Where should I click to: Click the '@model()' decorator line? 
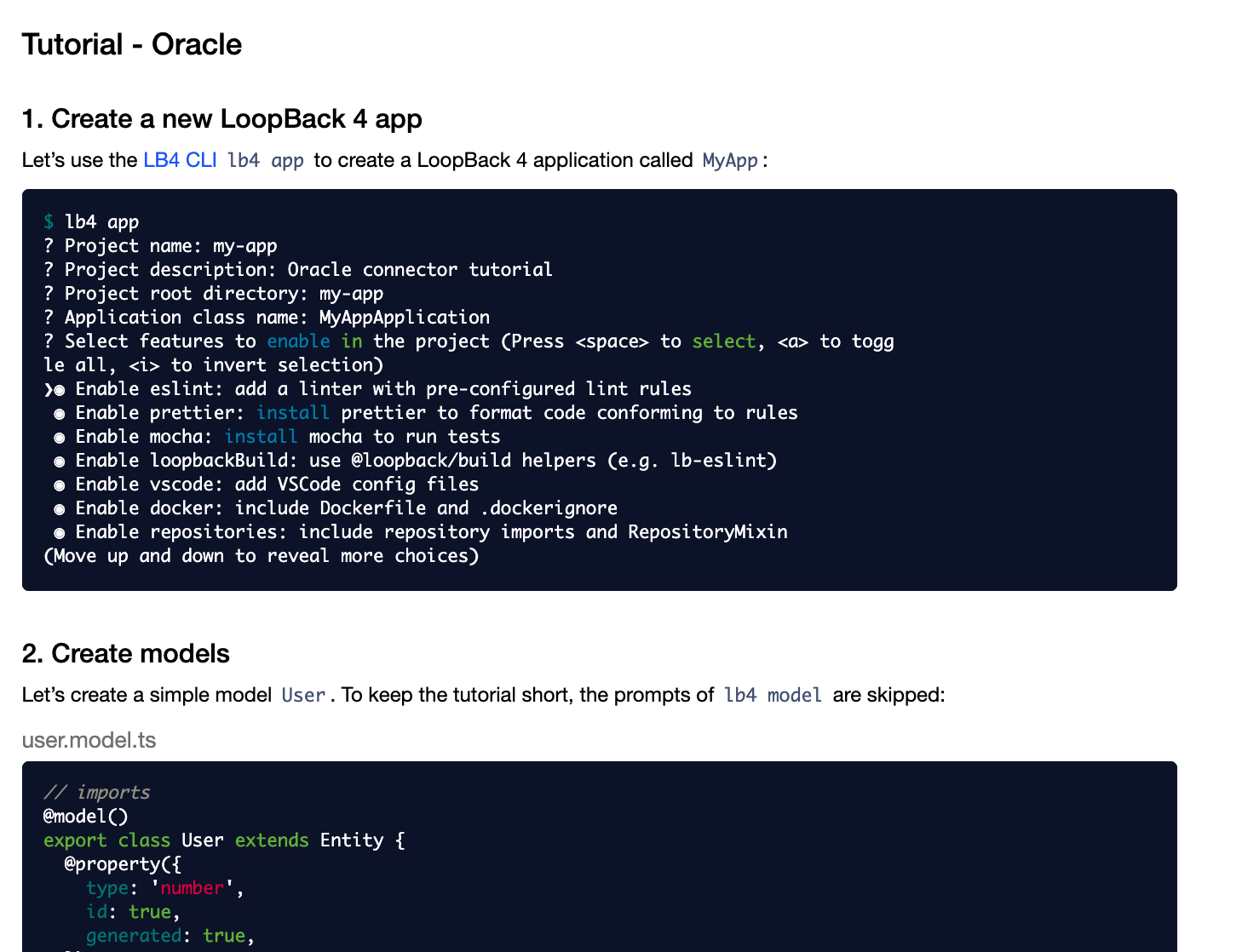[x=86, y=817]
